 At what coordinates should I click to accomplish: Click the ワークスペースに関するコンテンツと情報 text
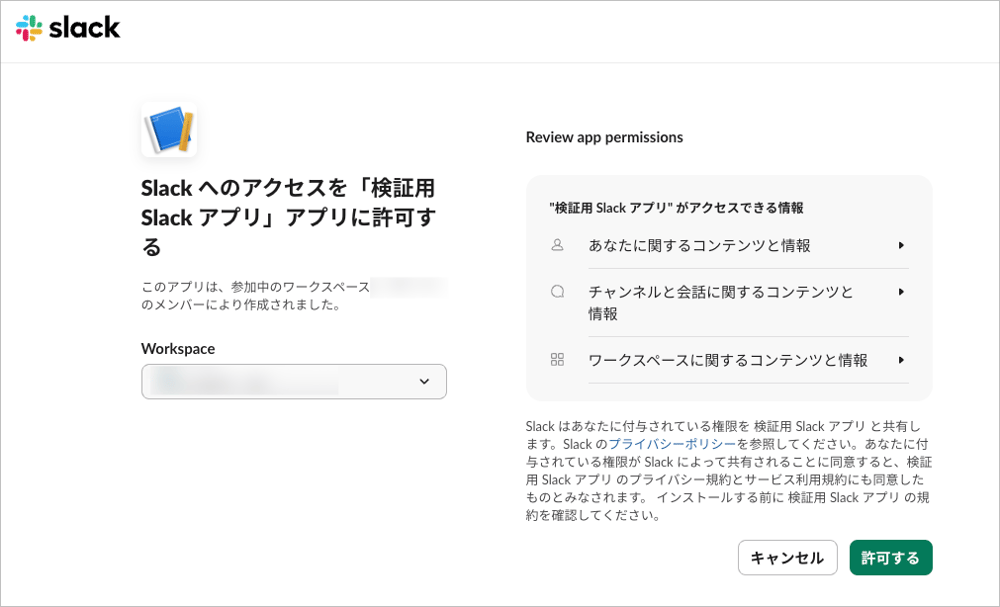[728, 360]
